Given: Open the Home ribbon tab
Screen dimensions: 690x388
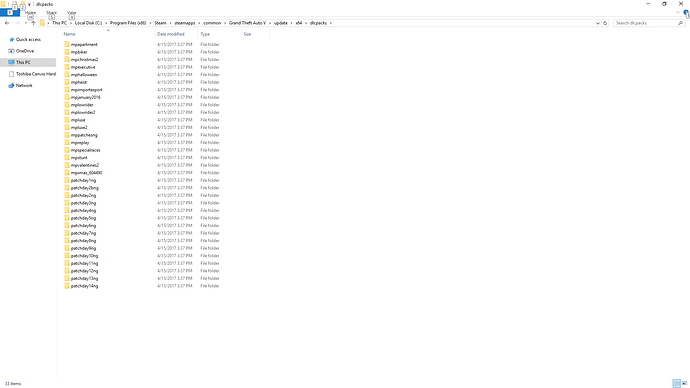Looking at the screenshot, I should pos(30,13).
